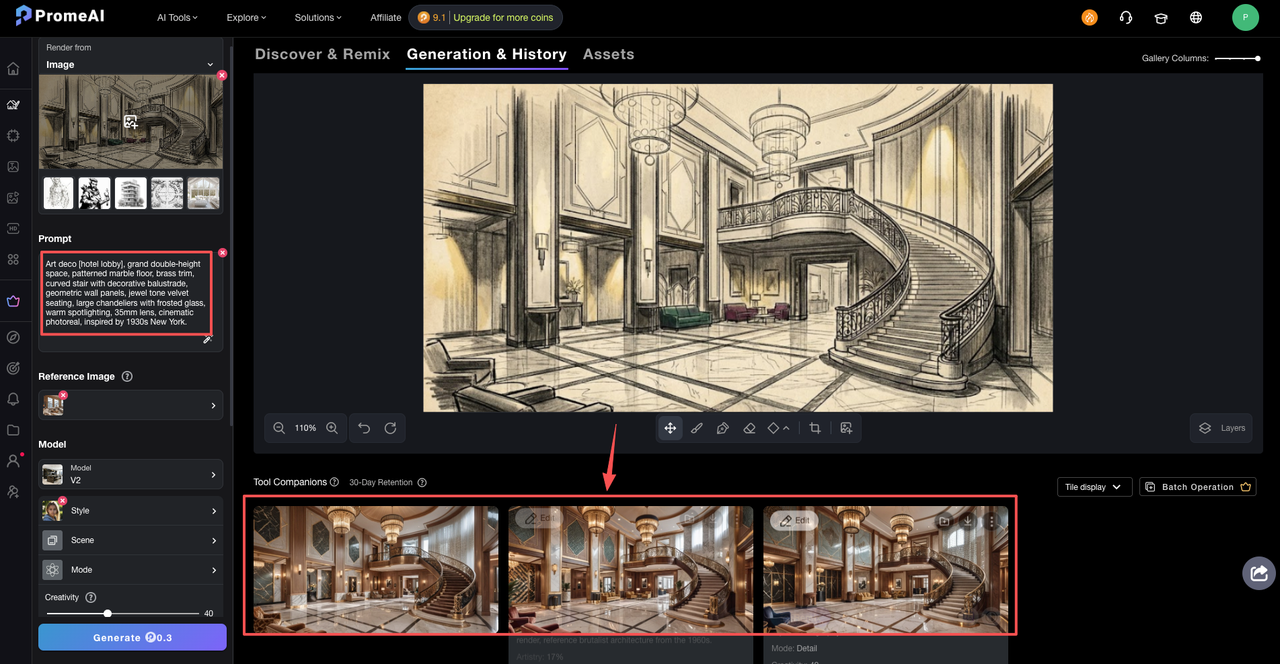Image resolution: width=1280 pixels, height=664 pixels.
Task: Open the Model V2 selection panel
Action: (x=130, y=473)
